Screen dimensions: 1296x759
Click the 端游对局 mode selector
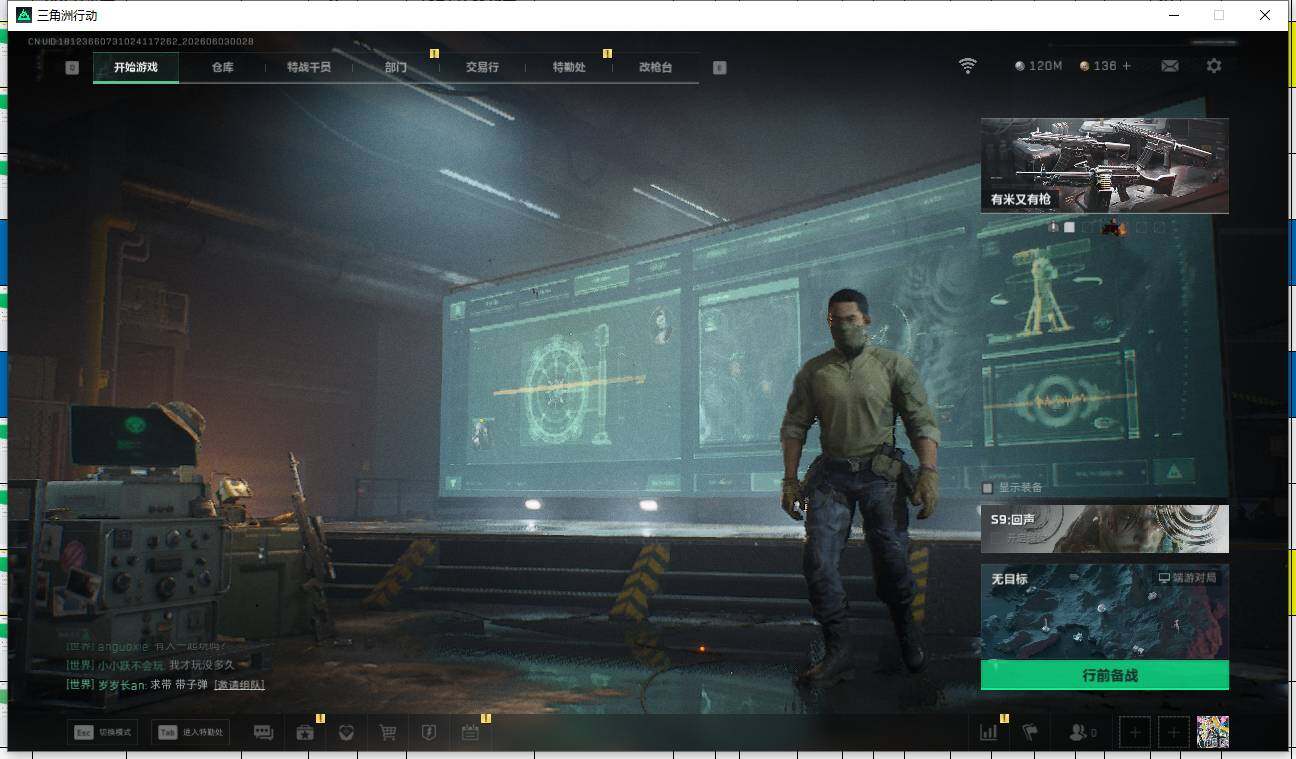coord(1189,578)
